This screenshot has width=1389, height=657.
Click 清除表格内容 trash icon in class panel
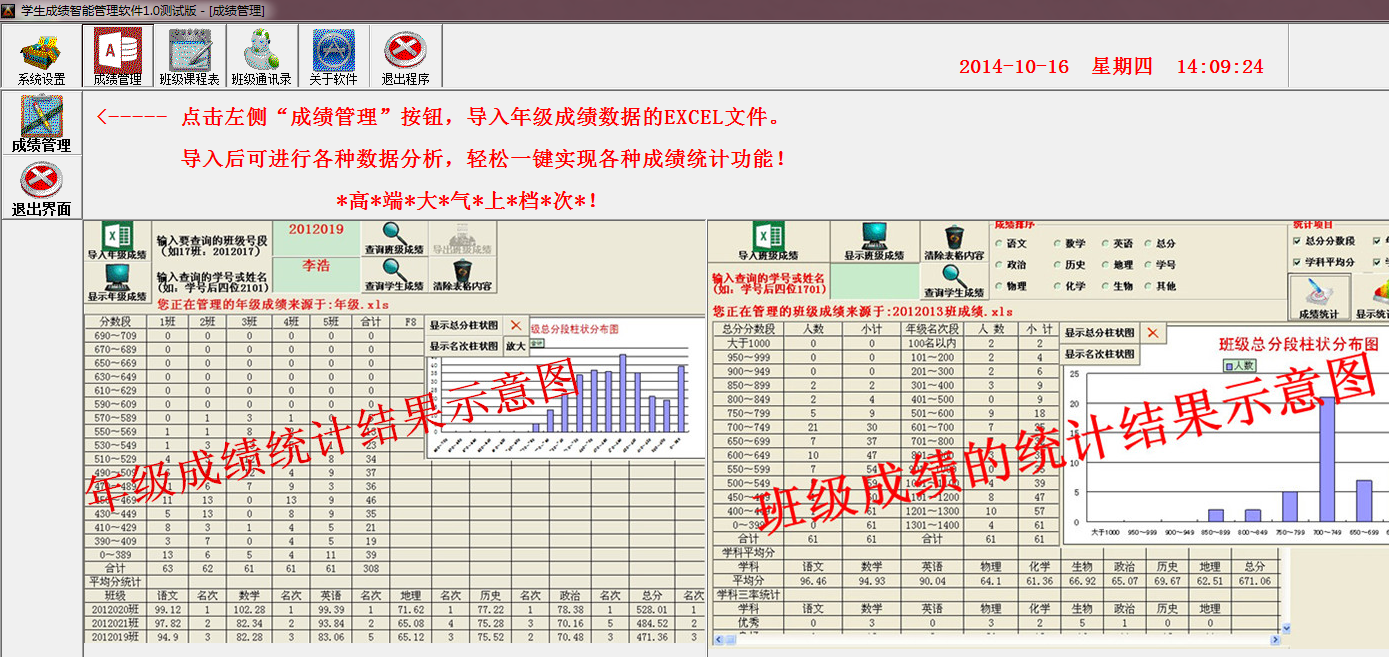(954, 242)
